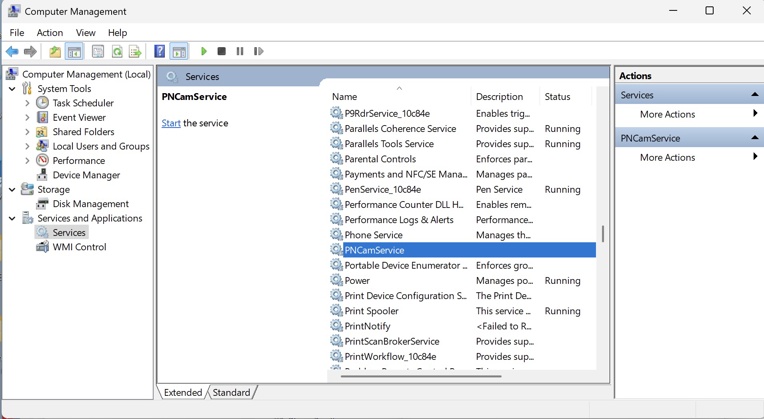Click the Local Users and Groups icon
The width and height of the screenshot is (764, 419).
tap(42, 146)
